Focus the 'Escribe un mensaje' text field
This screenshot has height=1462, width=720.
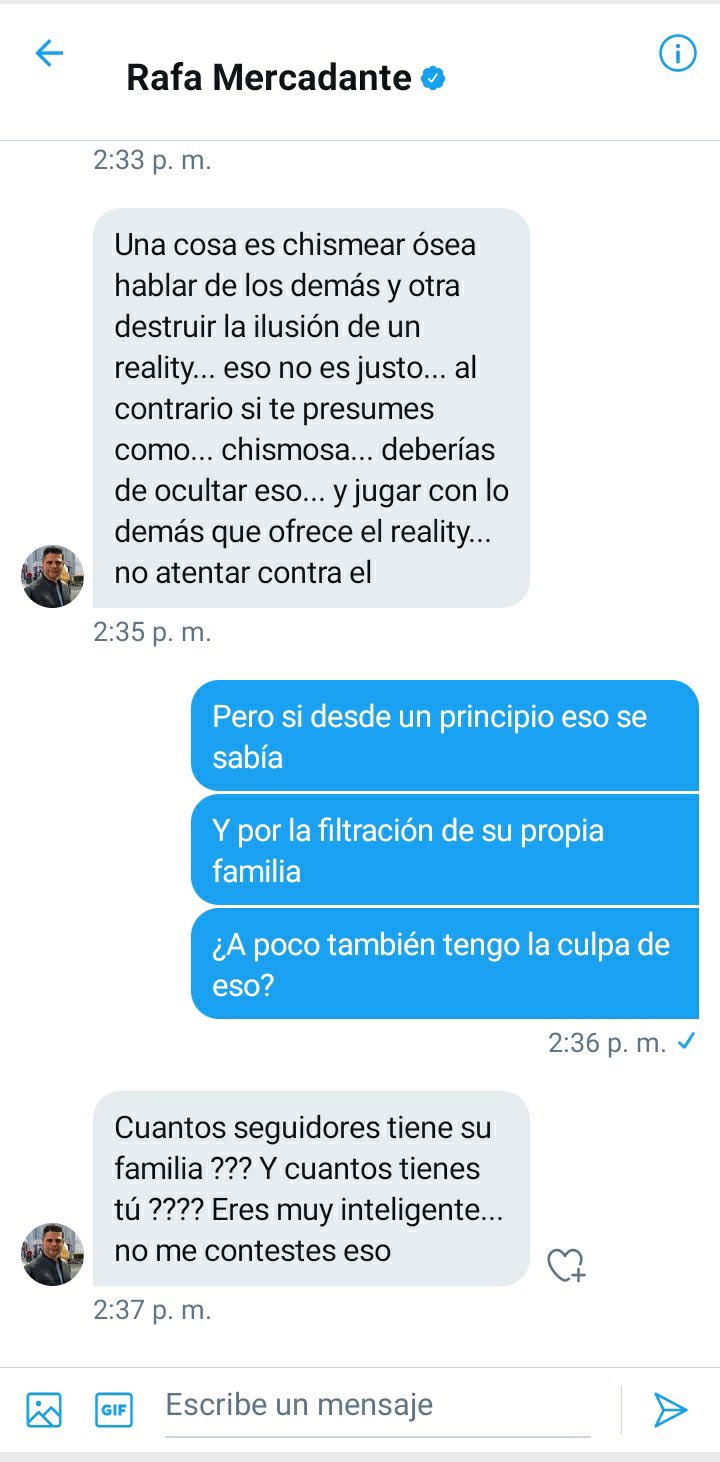pyautogui.click(x=377, y=1405)
